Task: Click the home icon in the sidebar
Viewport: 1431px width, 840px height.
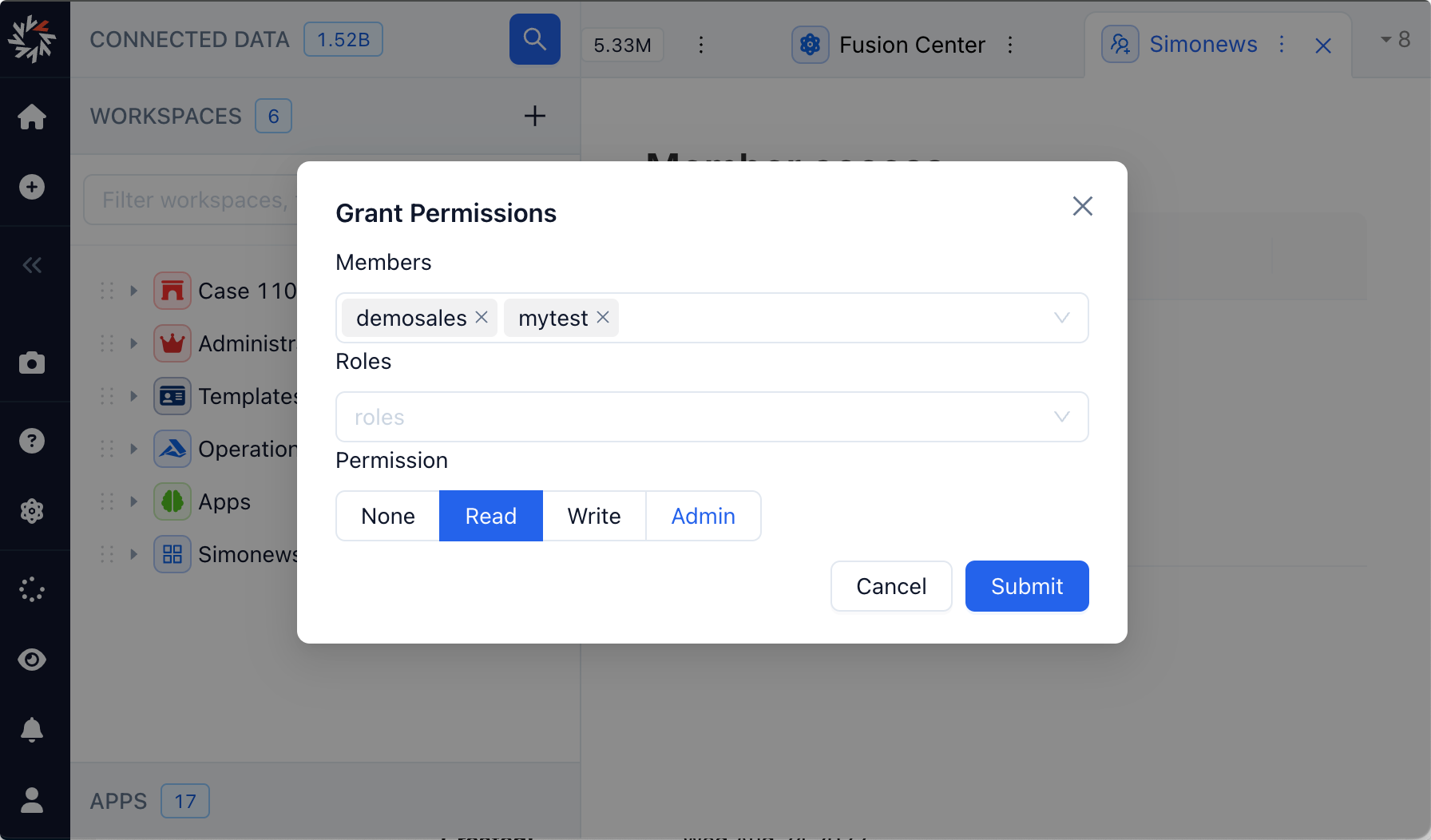Action: click(32, 117)
